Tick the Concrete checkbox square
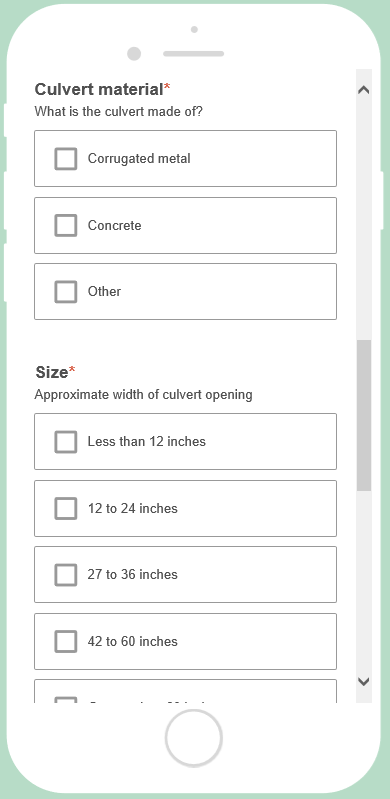The image size is (390, 799). point(66,225)
